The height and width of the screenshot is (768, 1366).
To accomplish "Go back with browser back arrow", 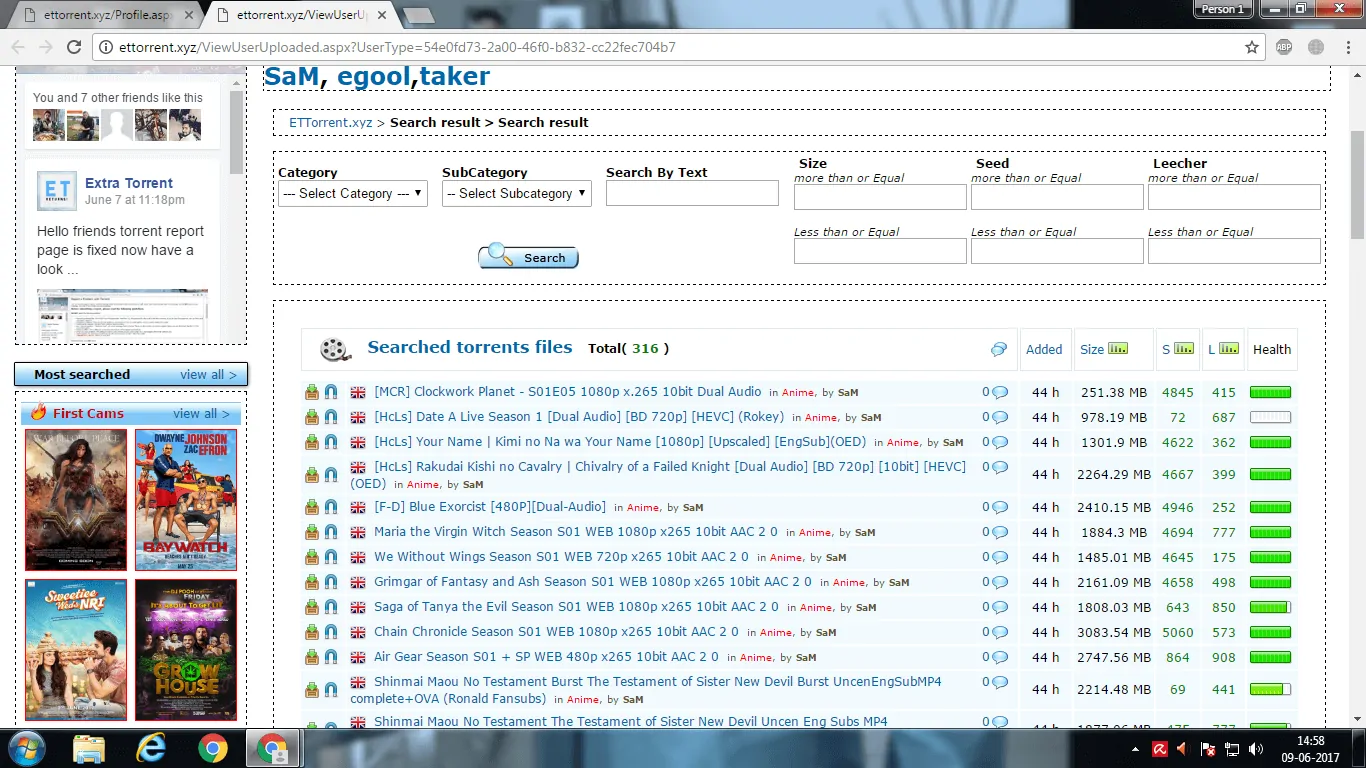I will (x=17, y=47).
